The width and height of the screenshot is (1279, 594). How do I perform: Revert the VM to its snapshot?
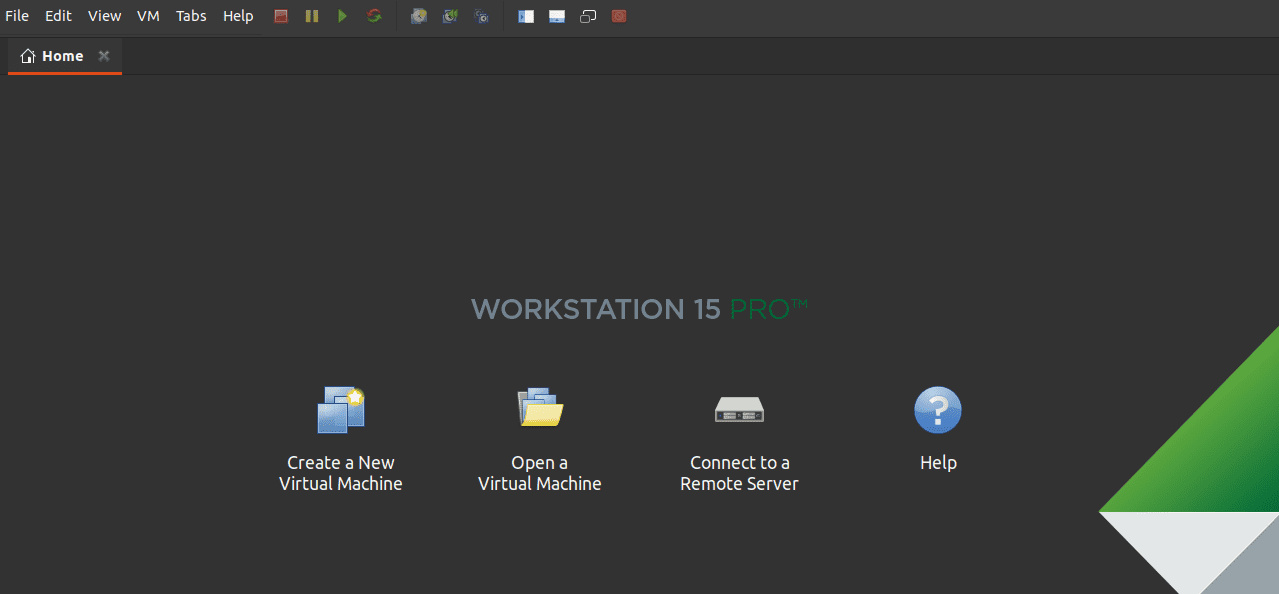pyautogui.click(x=450, y=16)
